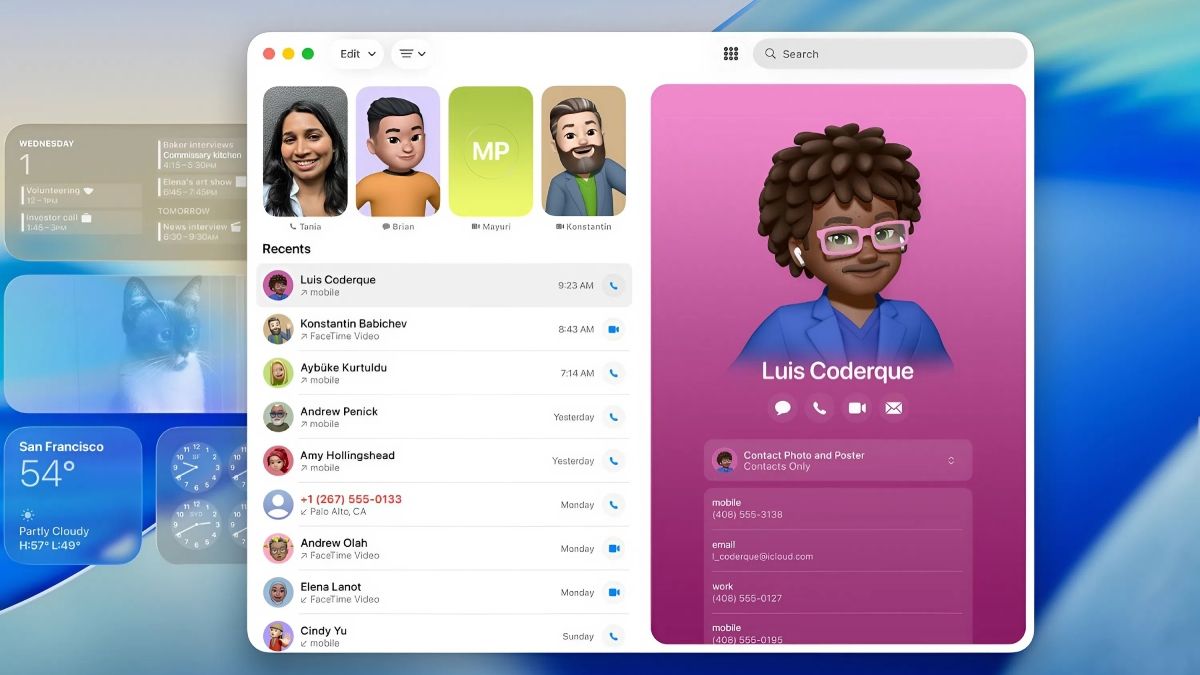
Task: Click the unknown caller avatar for Palo Alto
Action: point(278,505)
